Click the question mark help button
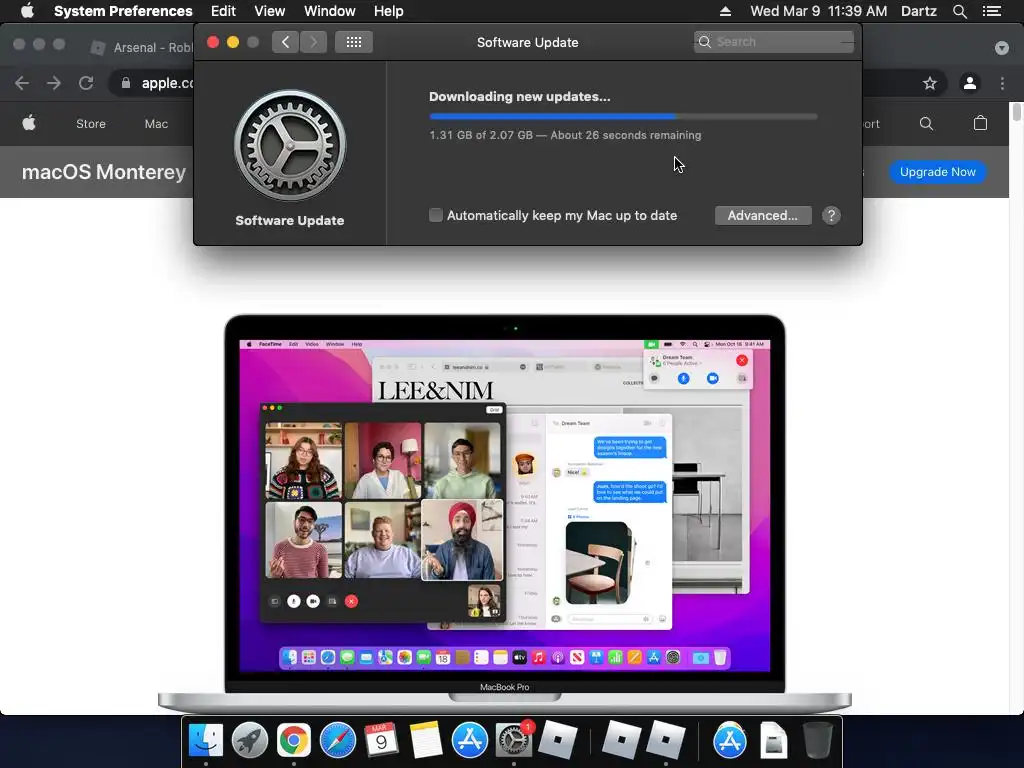Image resolution: width=1024 pixels, height=768 pixels. click(x=831, y=216)
